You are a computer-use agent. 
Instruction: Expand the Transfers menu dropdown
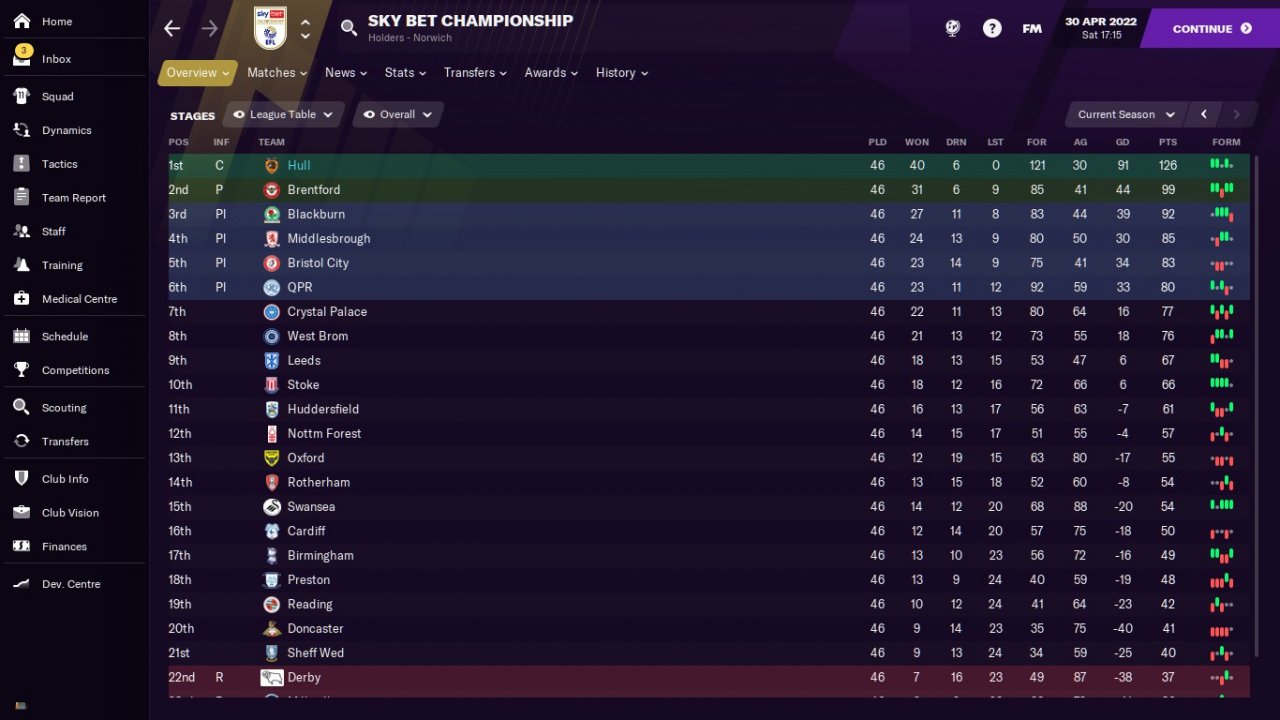[x=474, y=73]
